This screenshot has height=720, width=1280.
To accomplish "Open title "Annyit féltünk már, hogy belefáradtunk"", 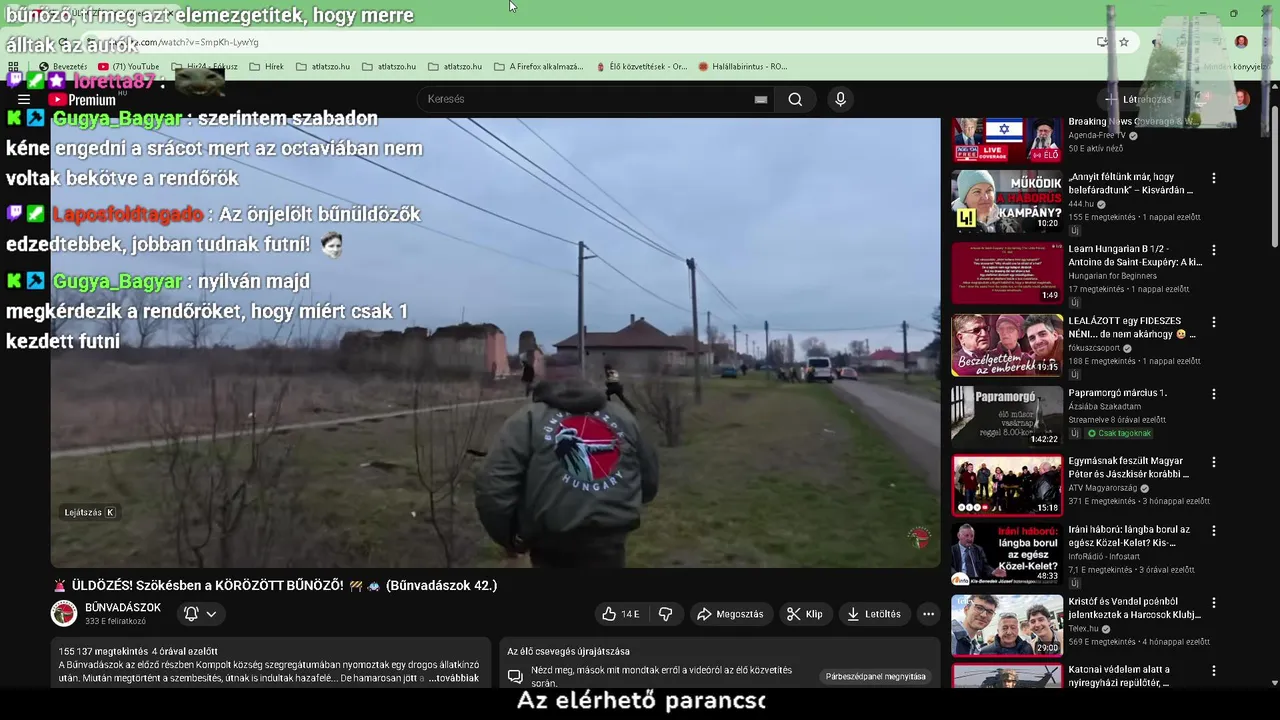I will [x=1130, y=183].
